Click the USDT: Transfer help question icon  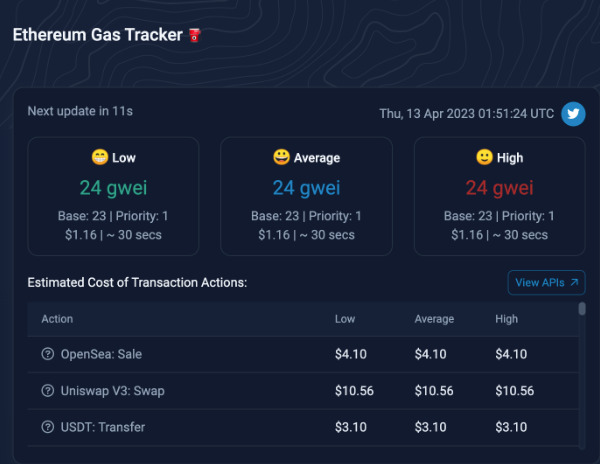[47, 427]
